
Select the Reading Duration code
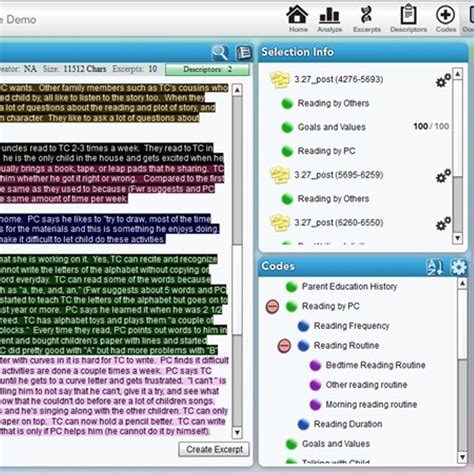tap(348, 424)
